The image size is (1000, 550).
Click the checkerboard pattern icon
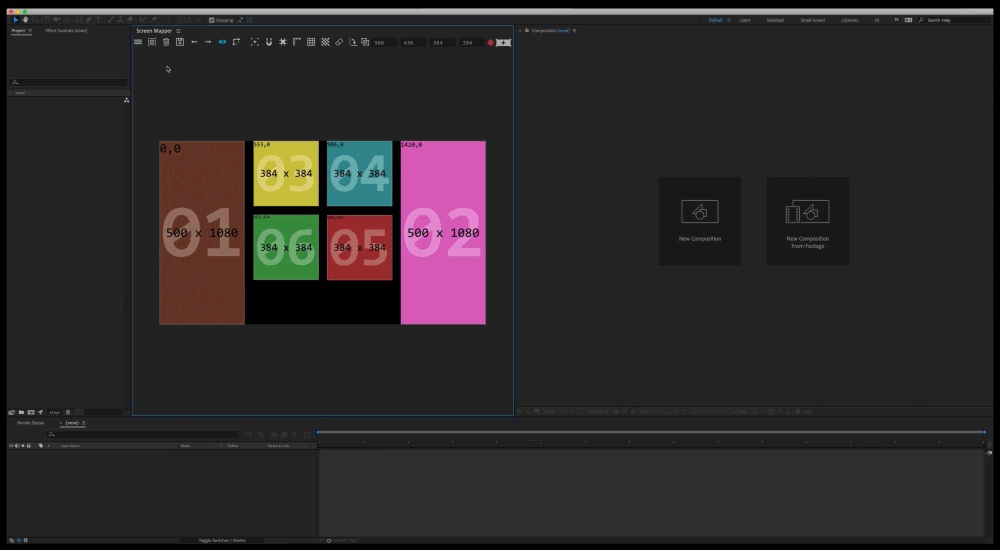pos(325,42)
